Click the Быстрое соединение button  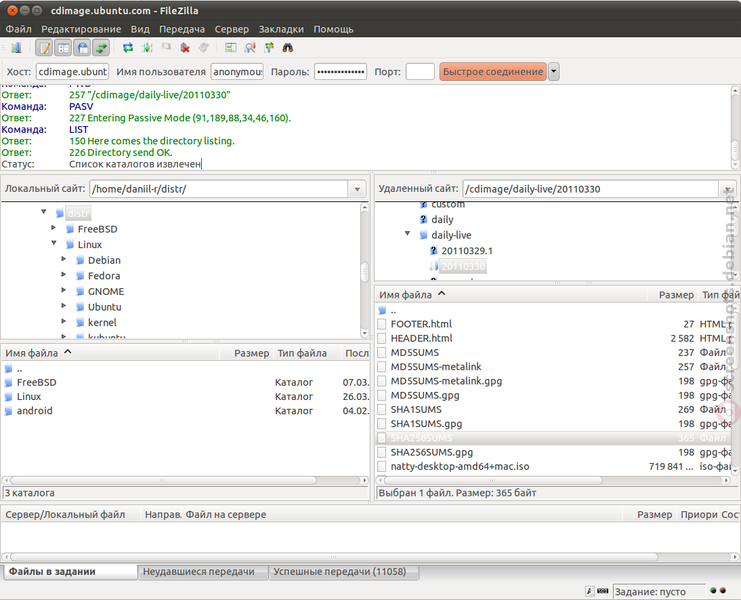click(x=493, y=72)
